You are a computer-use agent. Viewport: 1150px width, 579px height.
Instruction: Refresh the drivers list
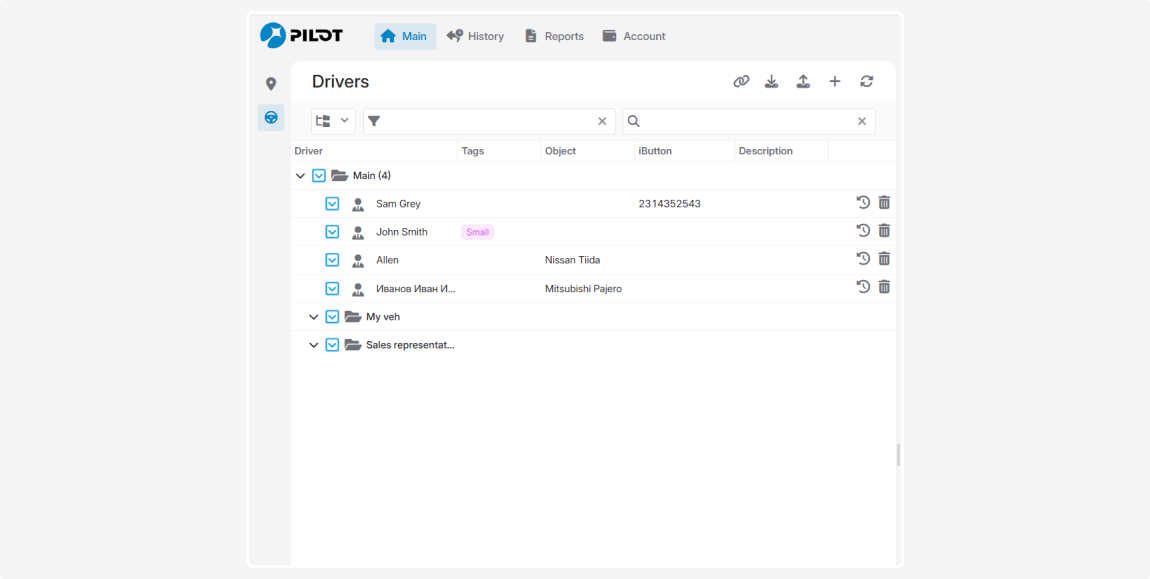tap(866, 82)
